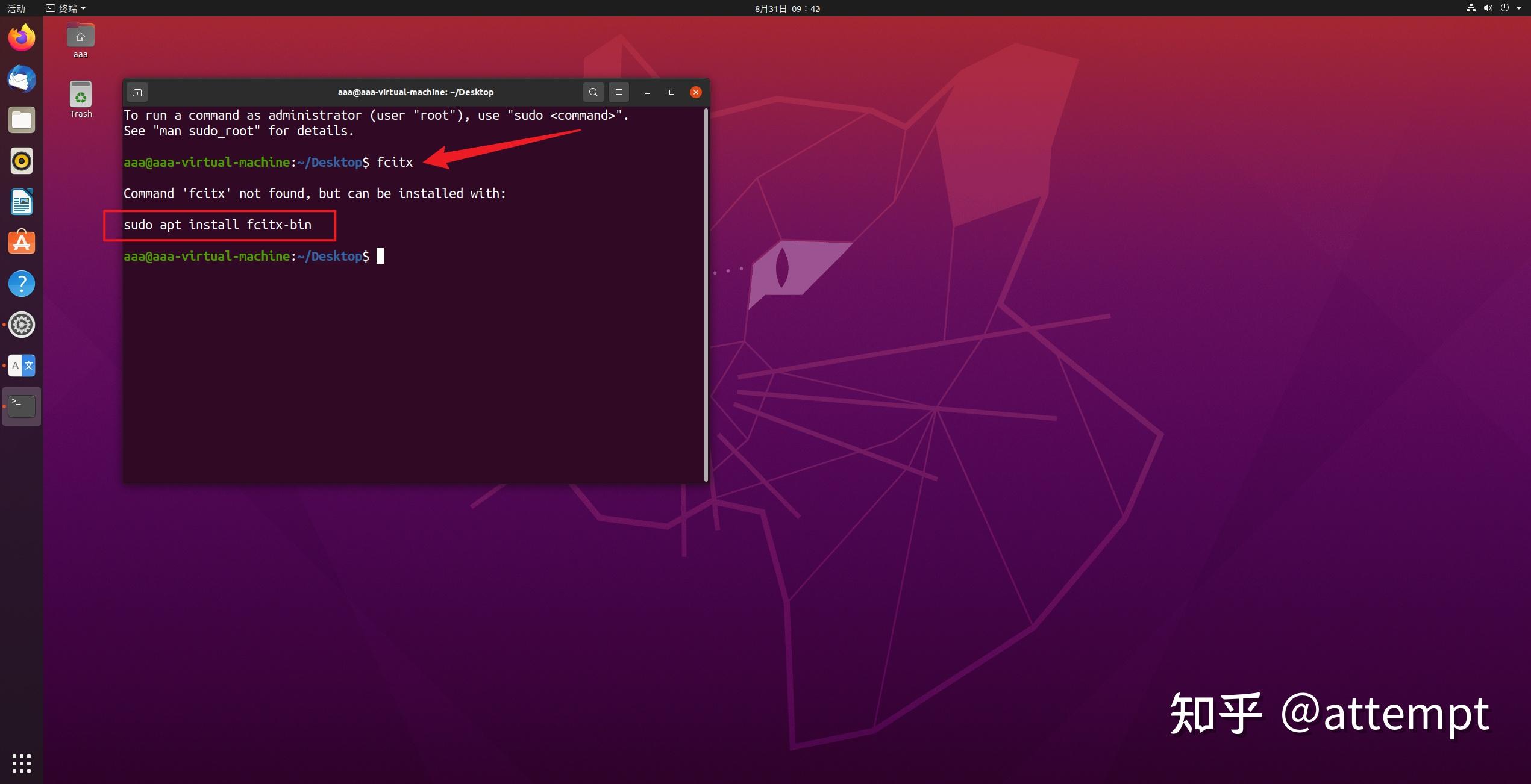Open the Help application

click(21, 283)
